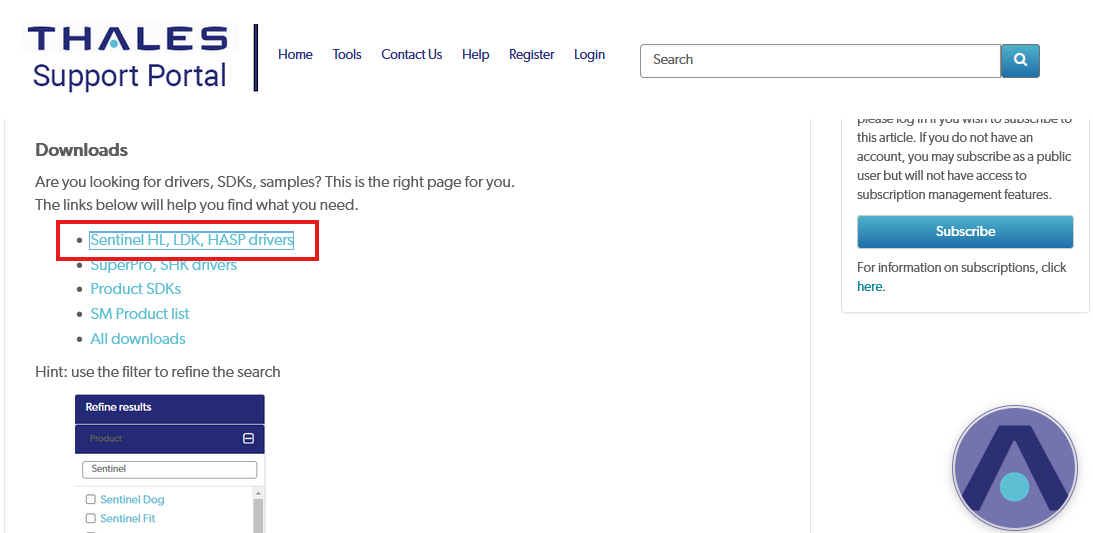
Task: Check the Sentinel Dog checkbox
Action: pyautogui.click(x=90, y=500)
